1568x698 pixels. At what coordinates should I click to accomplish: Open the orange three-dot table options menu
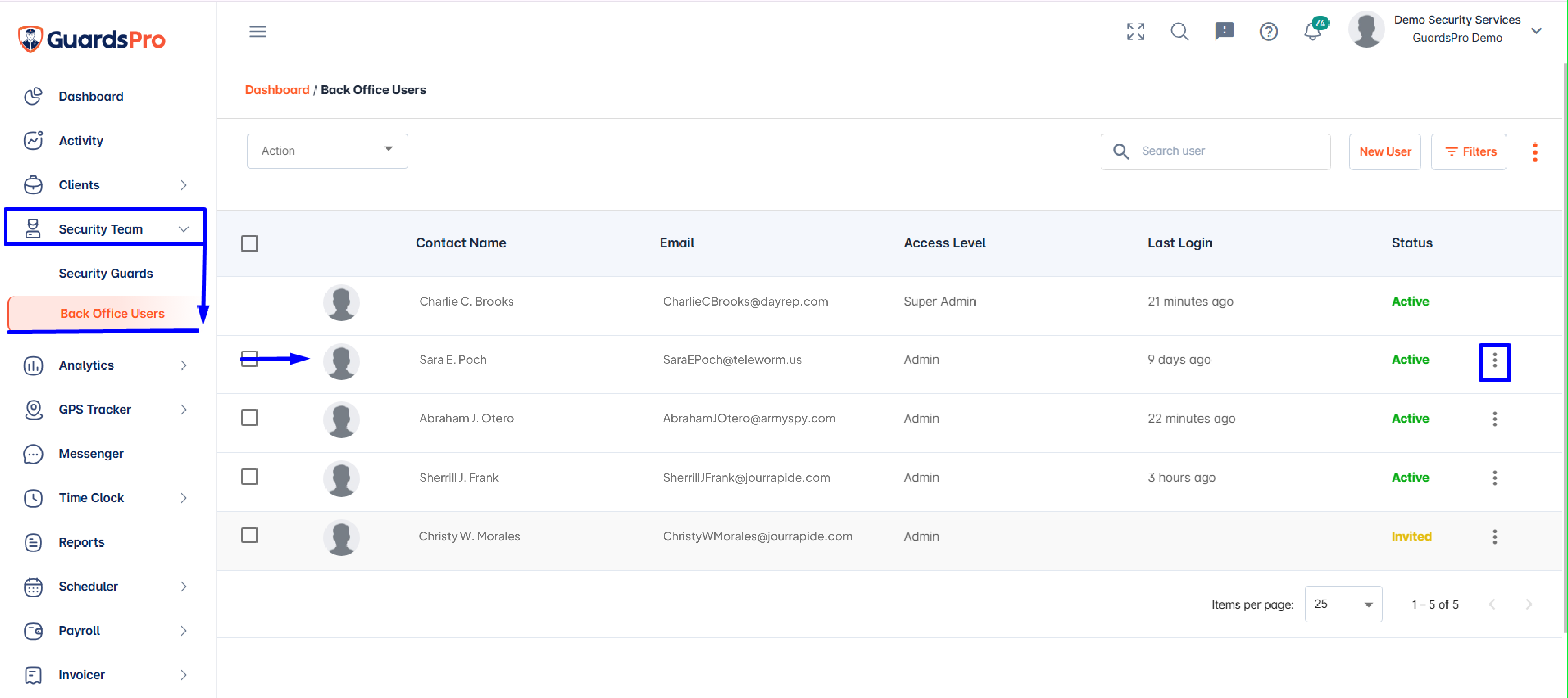coord(1535,152)
